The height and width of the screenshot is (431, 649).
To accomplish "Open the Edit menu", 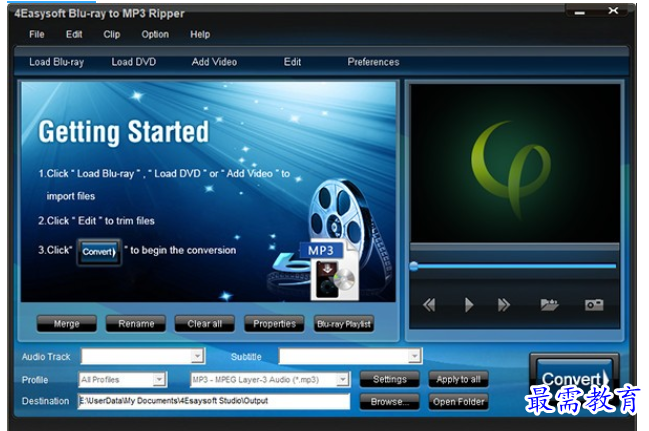I will [74, 34].
